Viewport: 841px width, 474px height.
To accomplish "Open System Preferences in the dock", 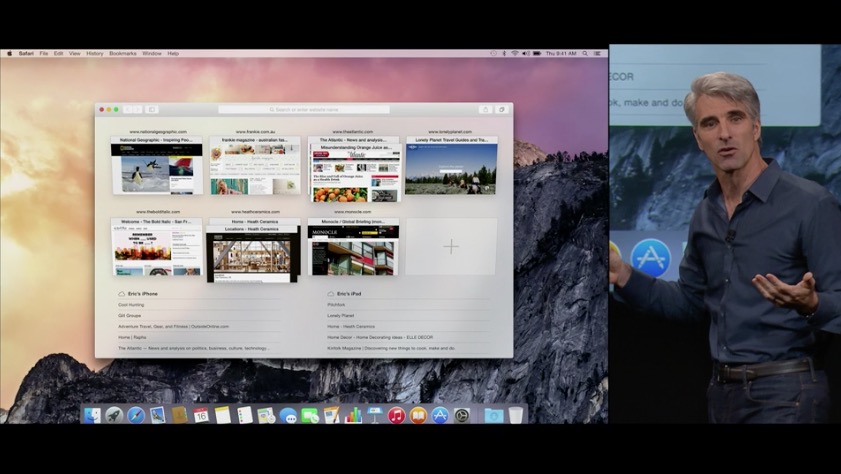I will (x=462, y=415).
